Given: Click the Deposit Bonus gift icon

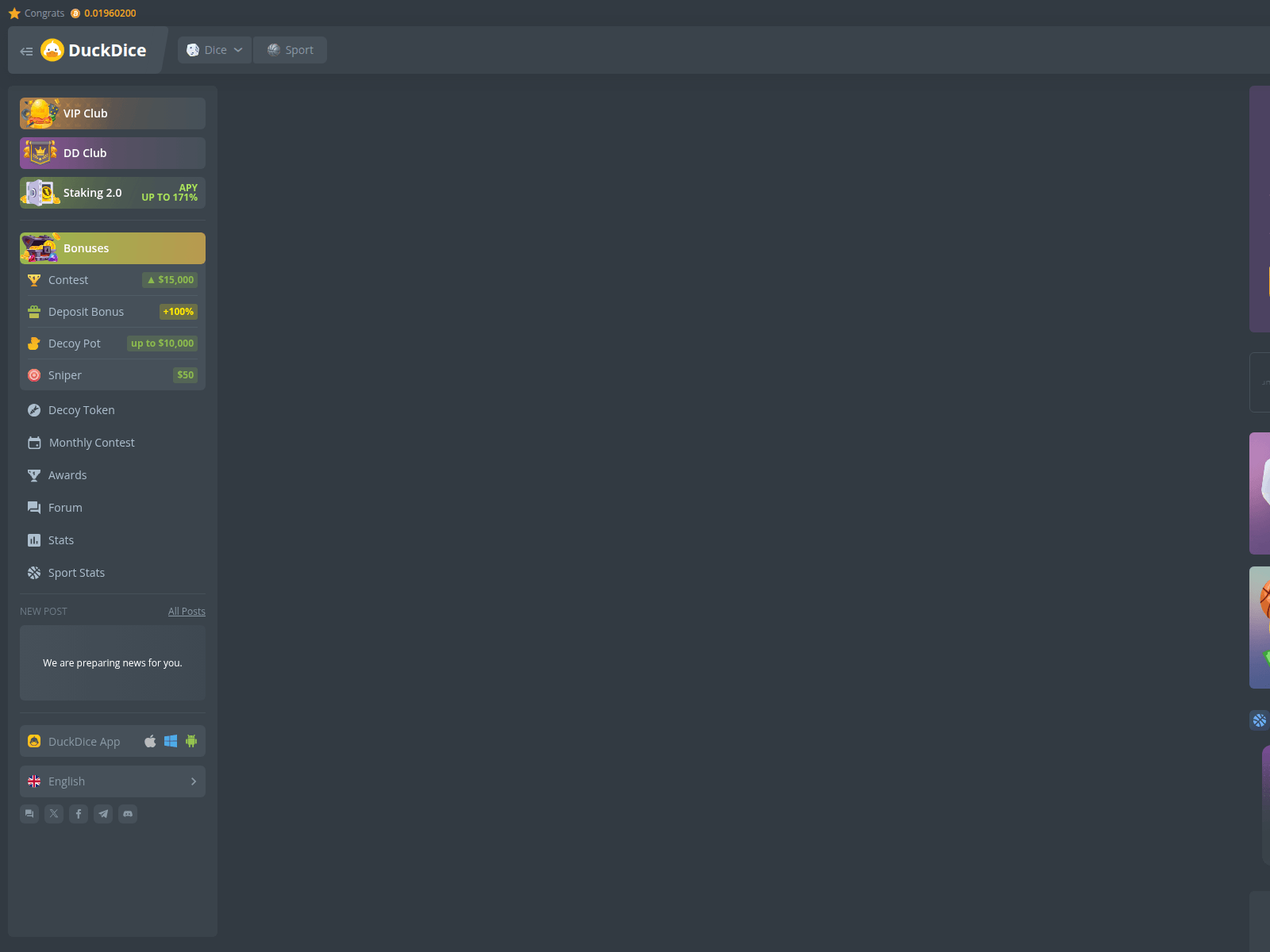Looking at the screenshot, I should 34,312.
